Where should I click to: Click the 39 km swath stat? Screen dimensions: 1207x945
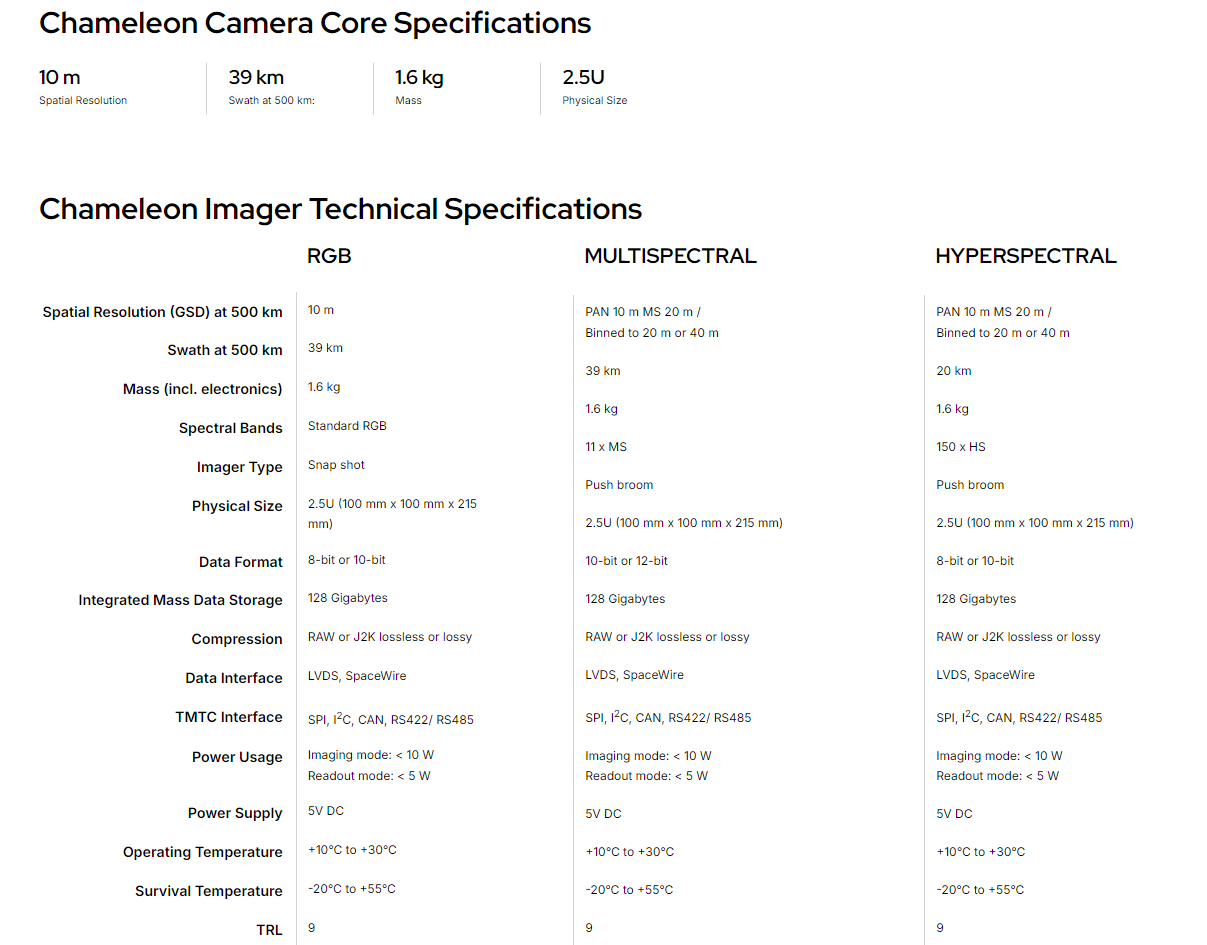271,87
